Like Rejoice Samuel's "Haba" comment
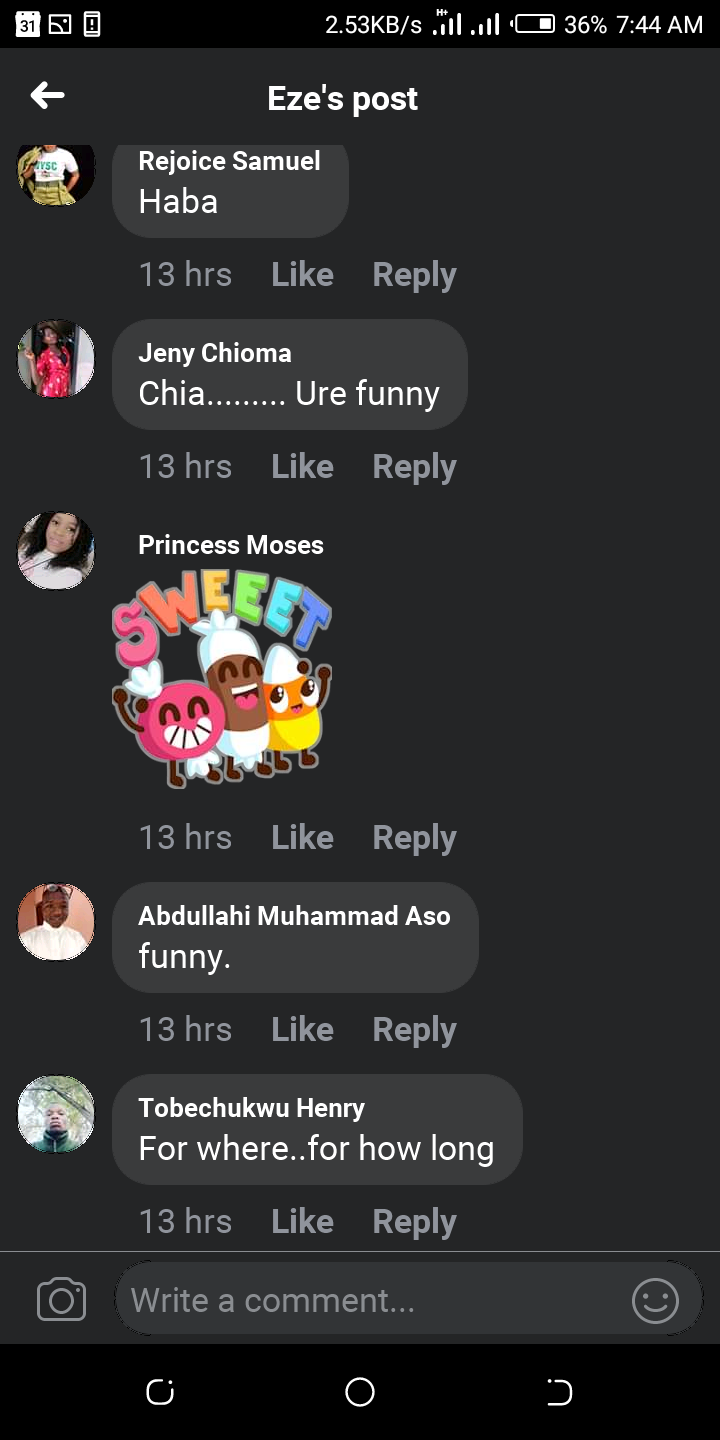Image resolution: width=720 pixels, height=1440 pixels. (302, 275)
